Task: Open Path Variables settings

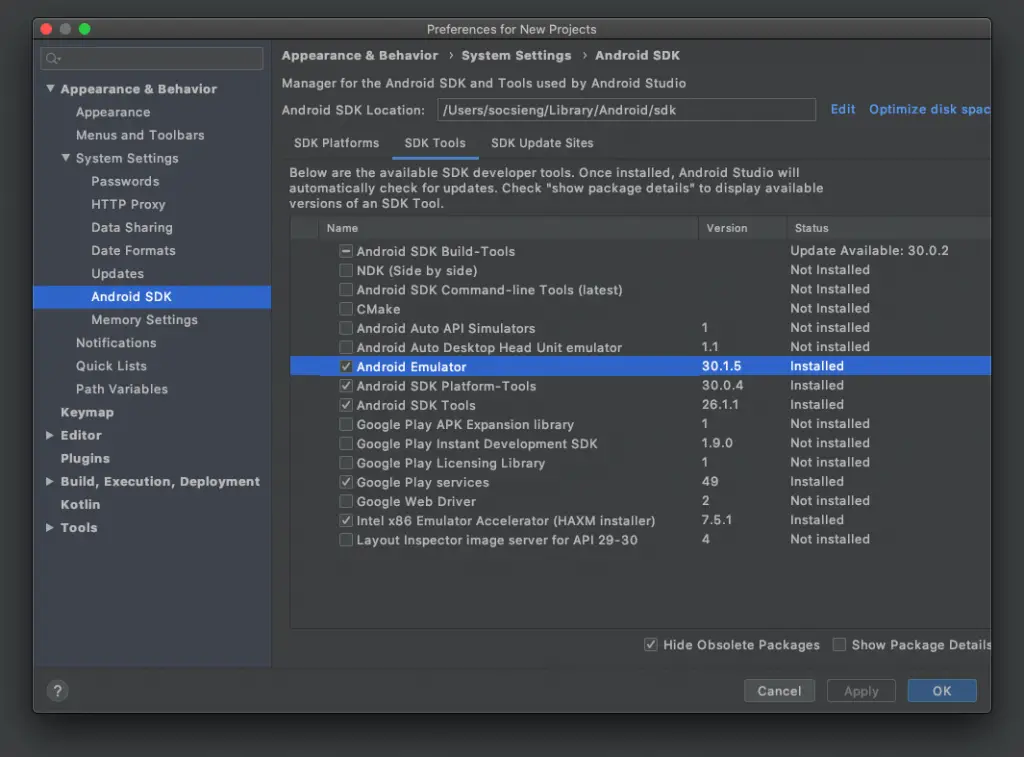Action: 121,389
